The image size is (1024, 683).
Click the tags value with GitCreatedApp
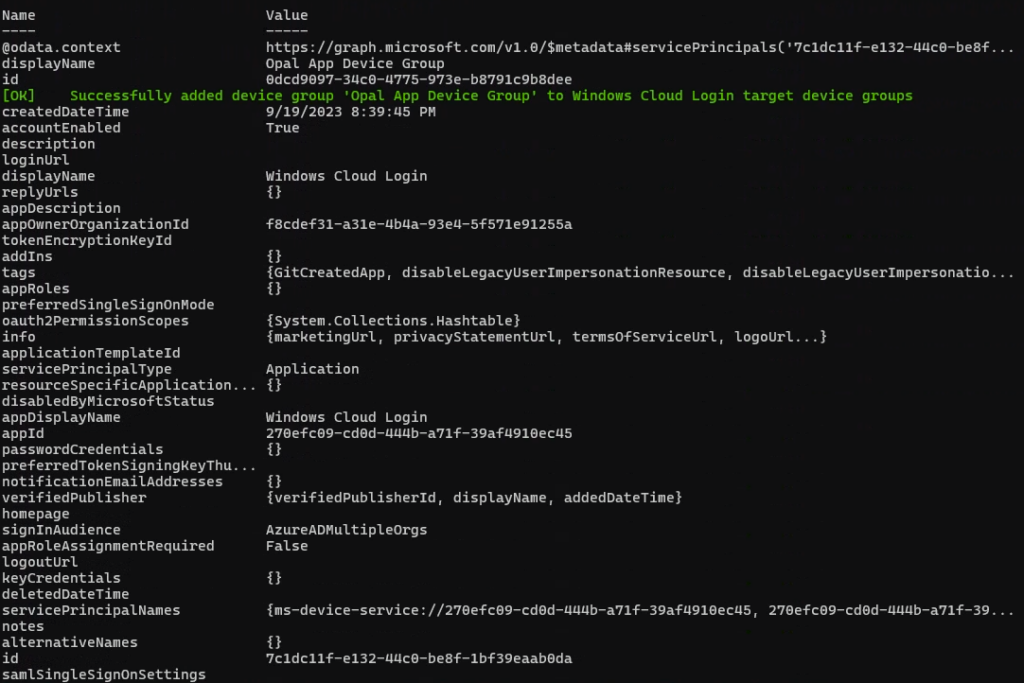640,272
